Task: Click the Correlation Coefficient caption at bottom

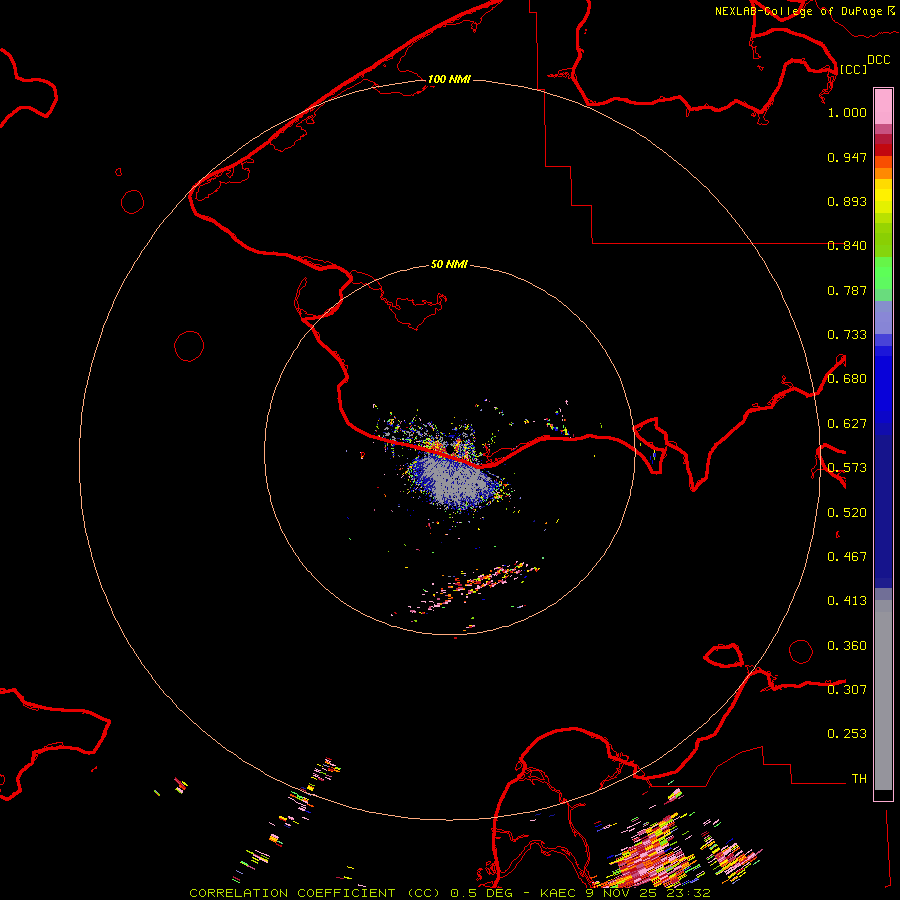Action: click(450, 893)
